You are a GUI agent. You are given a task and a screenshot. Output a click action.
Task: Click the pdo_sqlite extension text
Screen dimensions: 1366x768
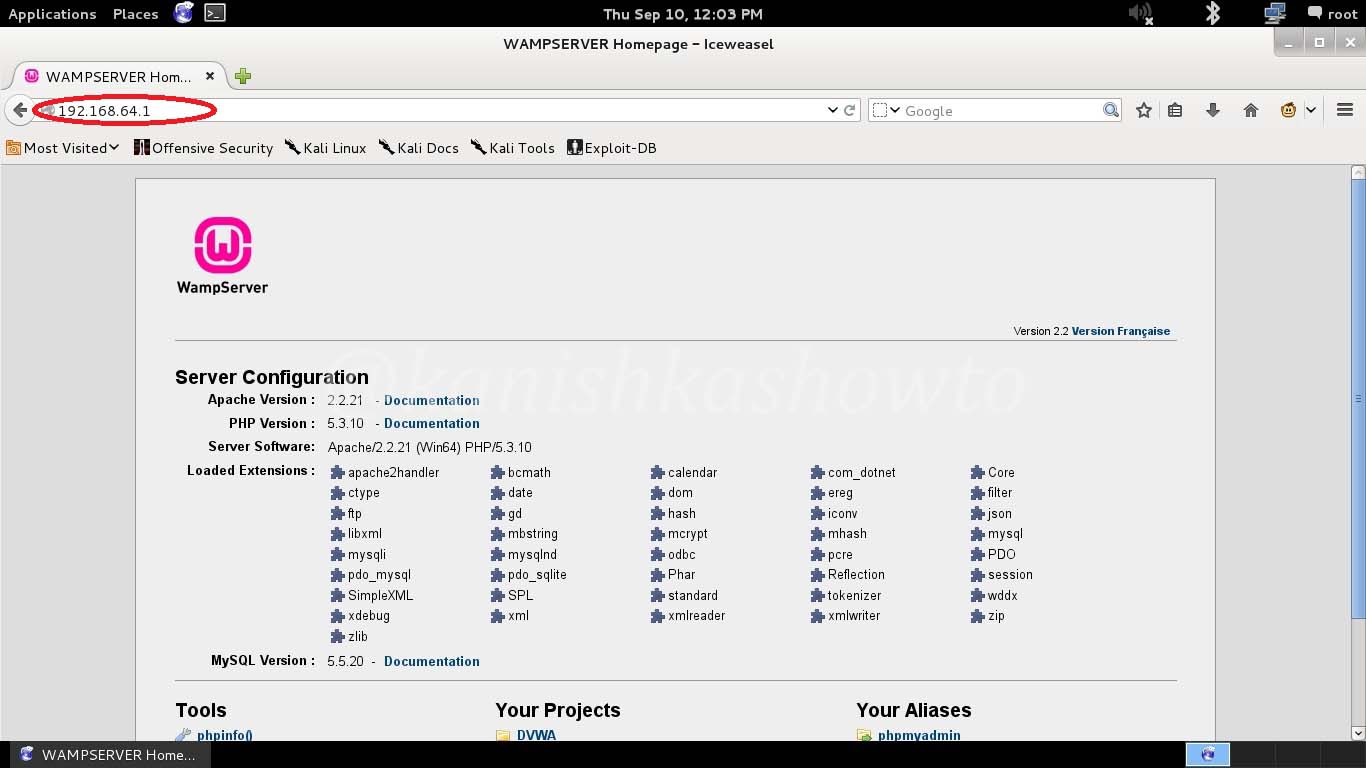[x=537, y=575]
